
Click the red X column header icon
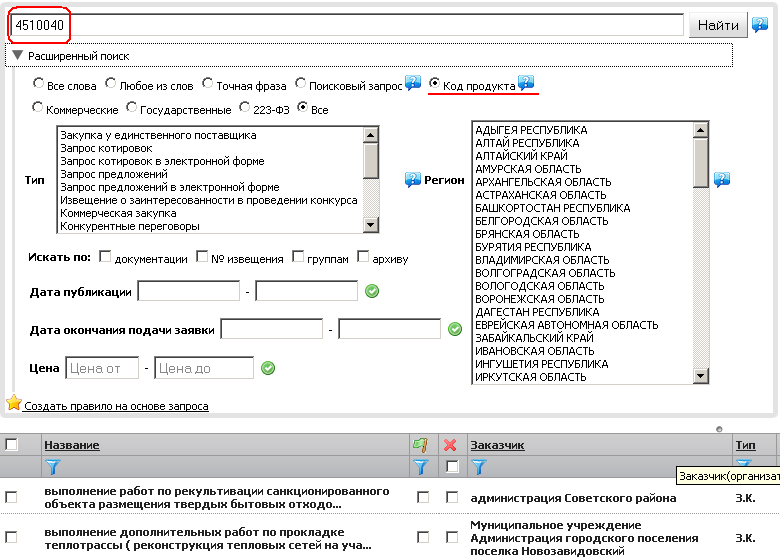[x=450, y=445]
